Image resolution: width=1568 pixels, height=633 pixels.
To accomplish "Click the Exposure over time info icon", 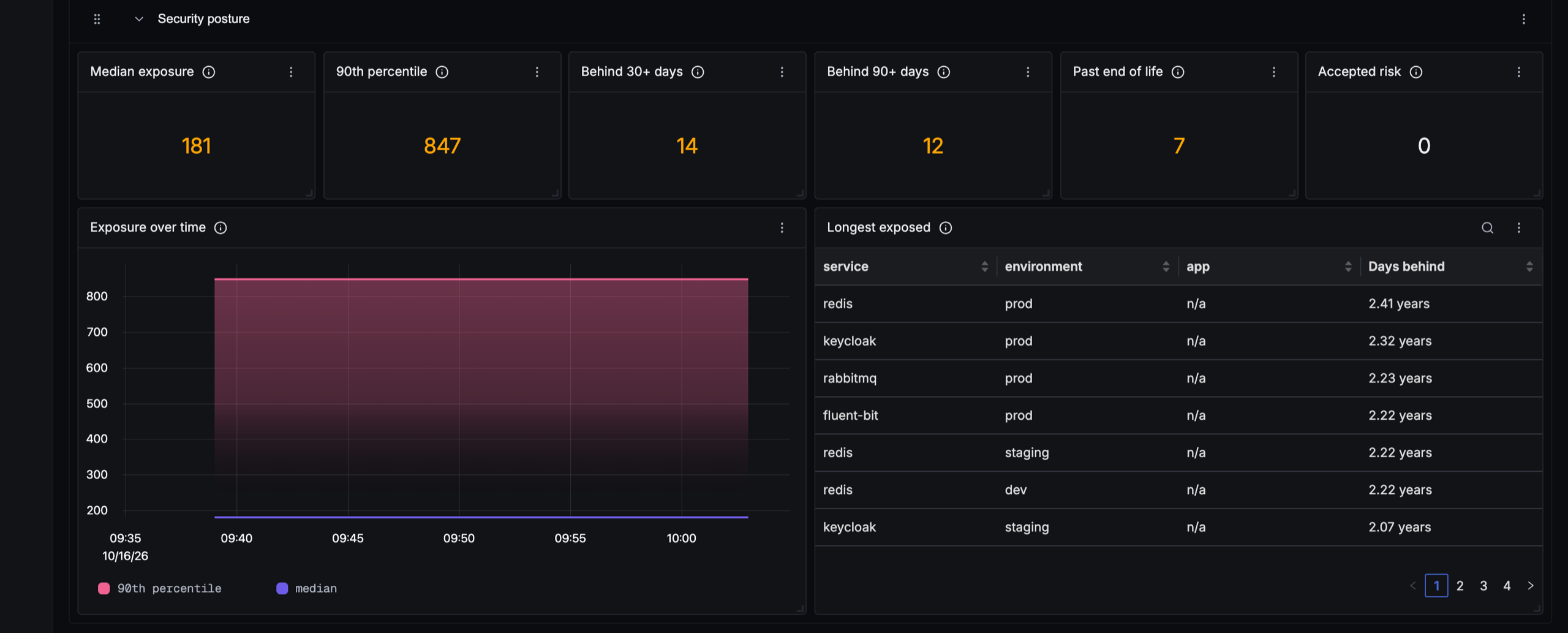I will pyautogui.click(x=221, y=228).
